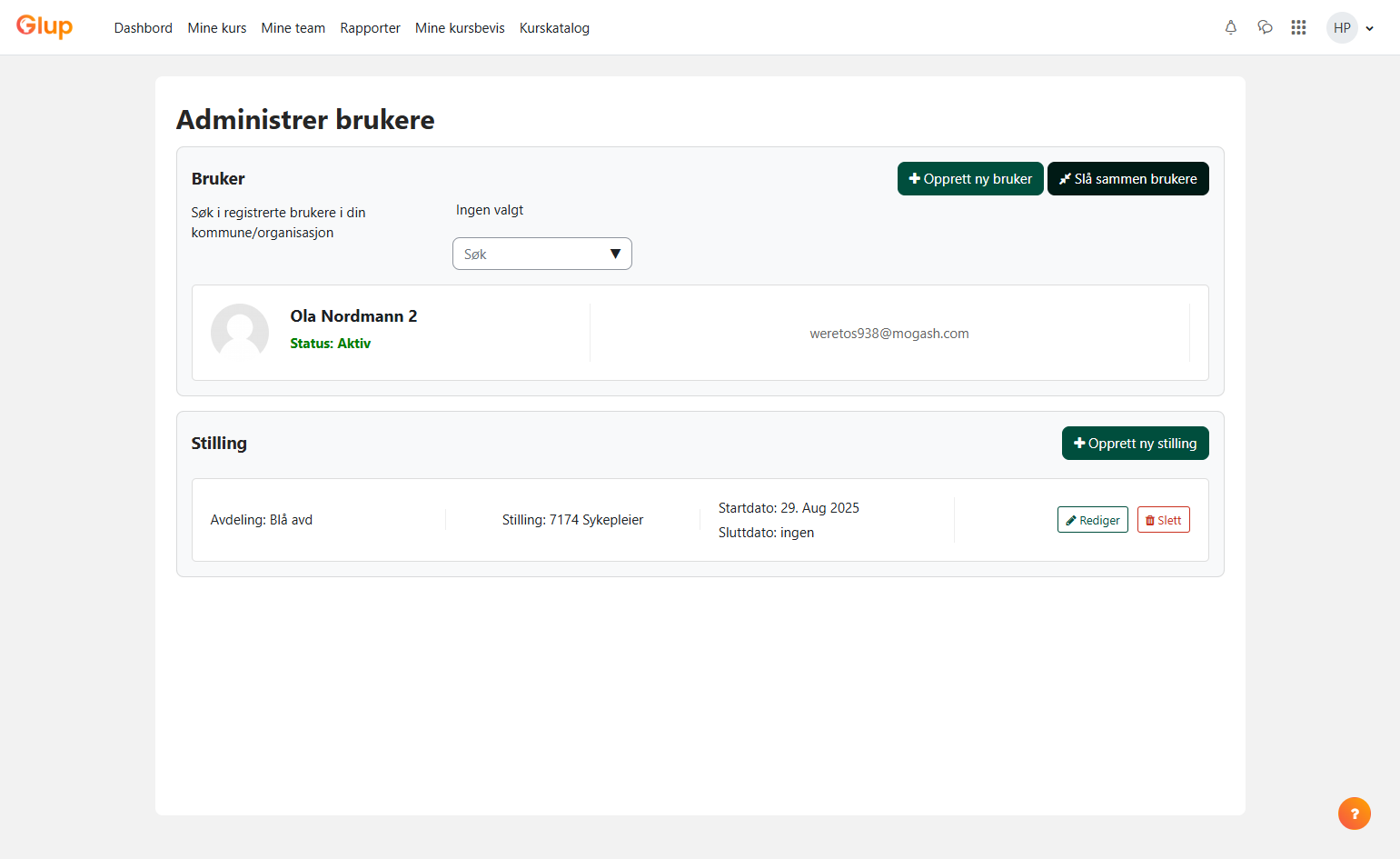1400x859 pixels.
Task: Click Opprett ny bruker button
Action: coord(970,179)
